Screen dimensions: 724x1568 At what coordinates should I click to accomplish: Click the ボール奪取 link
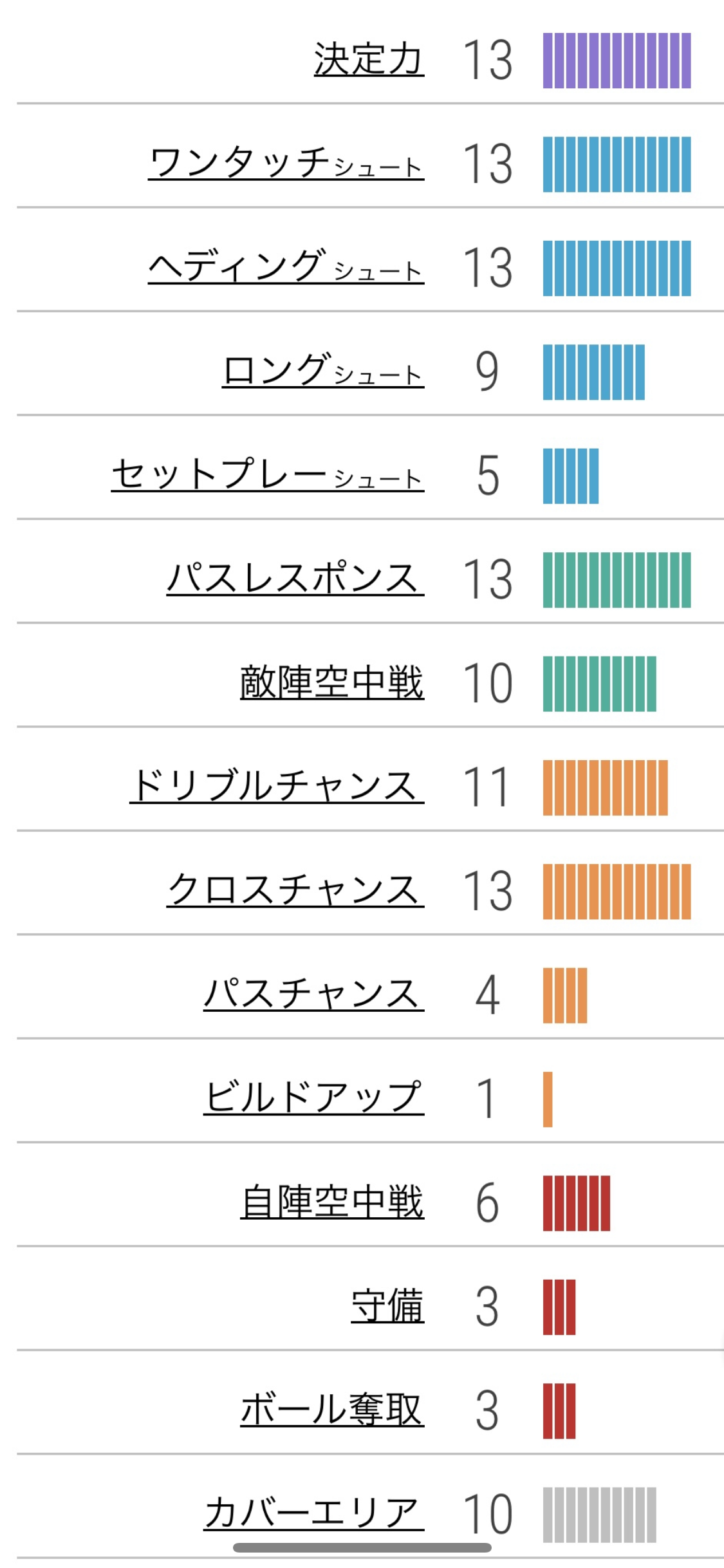[x=332, y=1410]
